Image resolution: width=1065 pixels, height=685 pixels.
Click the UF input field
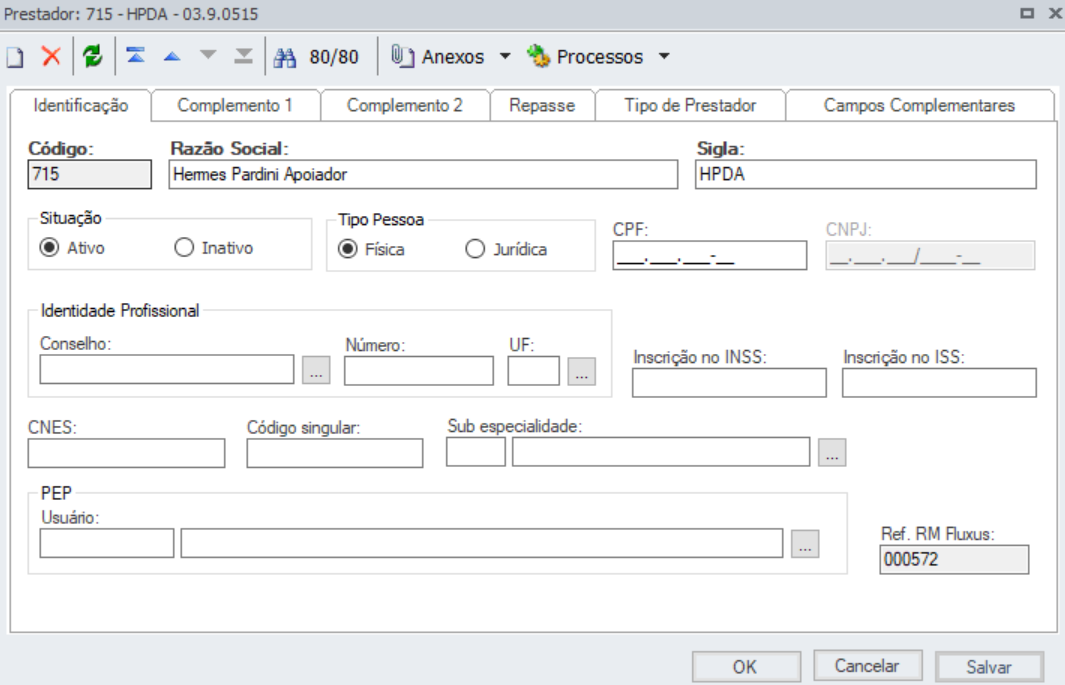click(534, 371)
